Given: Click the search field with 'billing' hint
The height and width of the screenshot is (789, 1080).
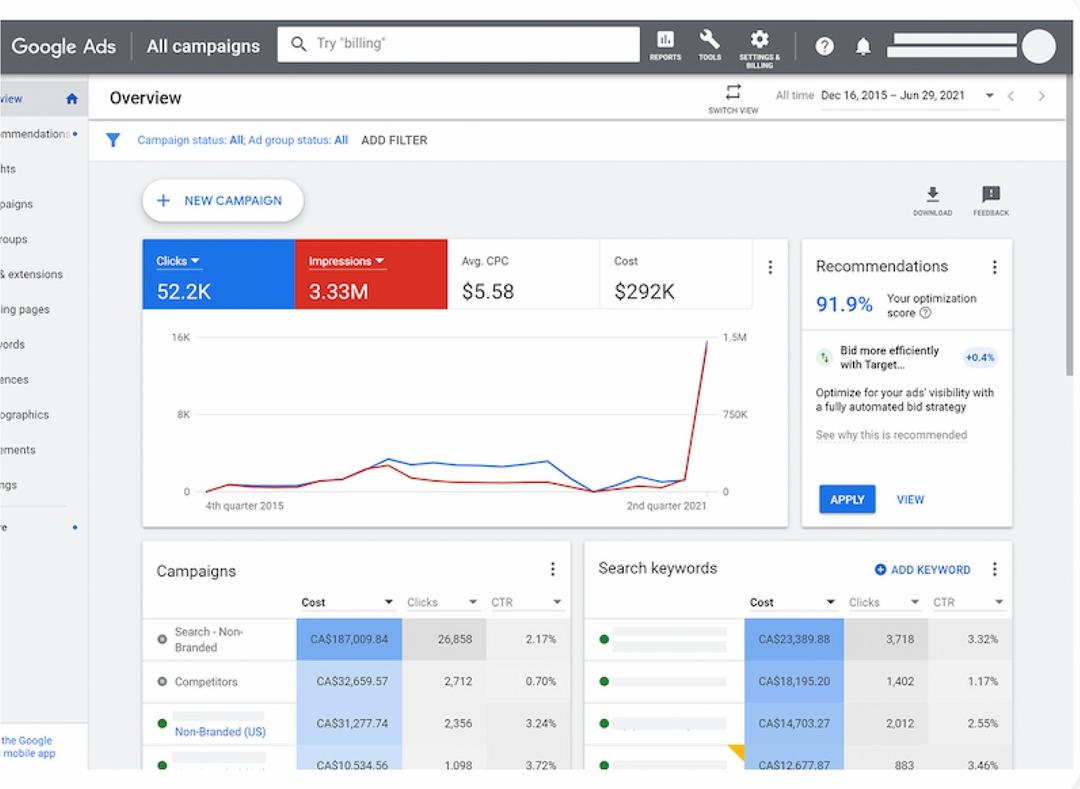Looking at the screenshot, I should coord(458,44).
